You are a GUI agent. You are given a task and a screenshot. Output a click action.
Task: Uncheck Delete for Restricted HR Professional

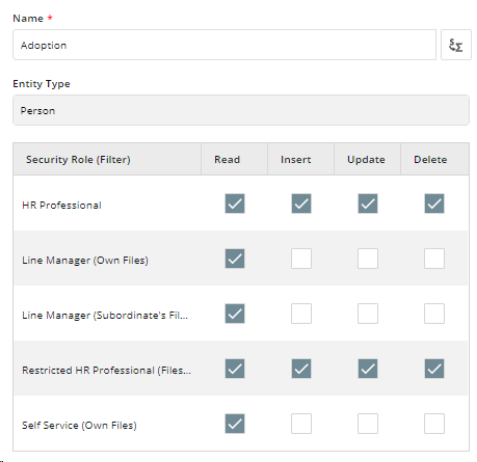[434, 368]
